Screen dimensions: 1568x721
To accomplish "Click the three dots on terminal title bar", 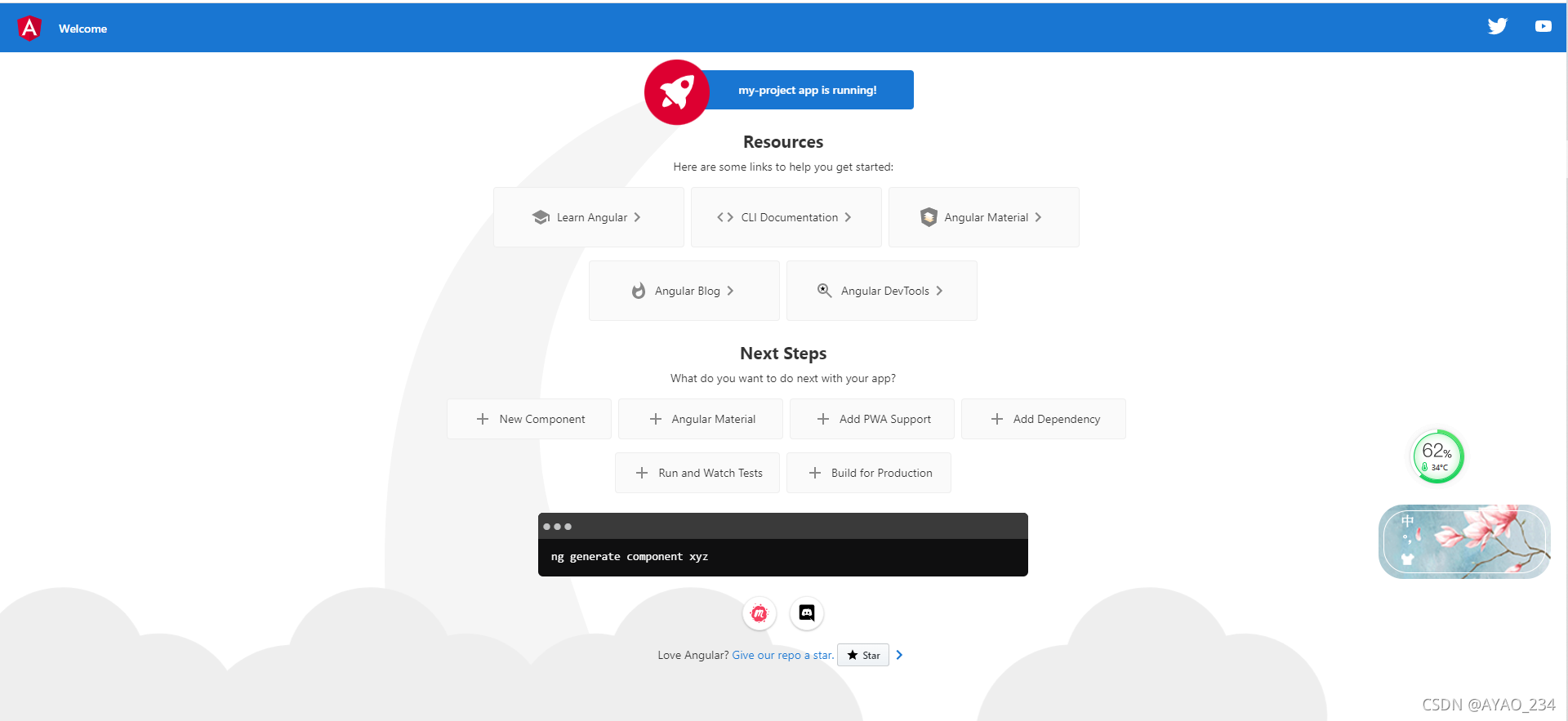I will 557,527.
